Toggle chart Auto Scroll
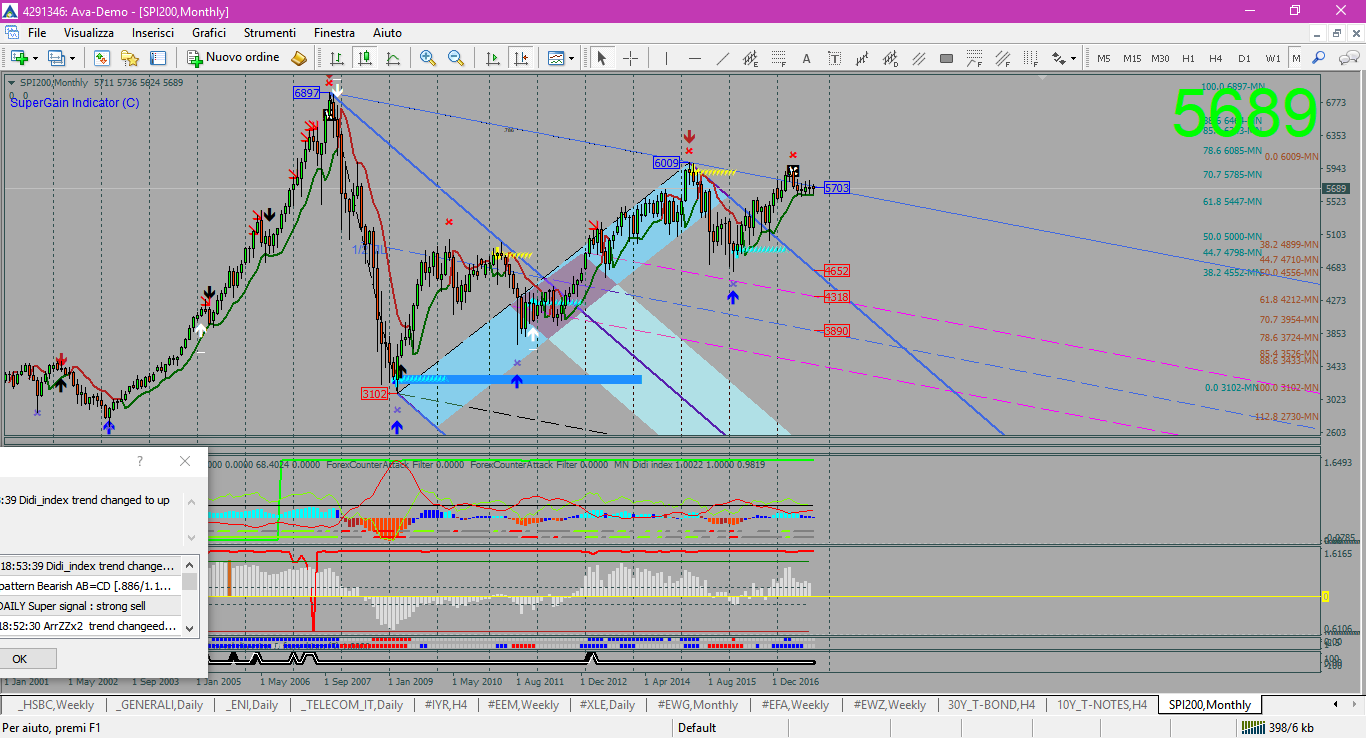The height and width of the screenshot is (738, 1366). 492,58
